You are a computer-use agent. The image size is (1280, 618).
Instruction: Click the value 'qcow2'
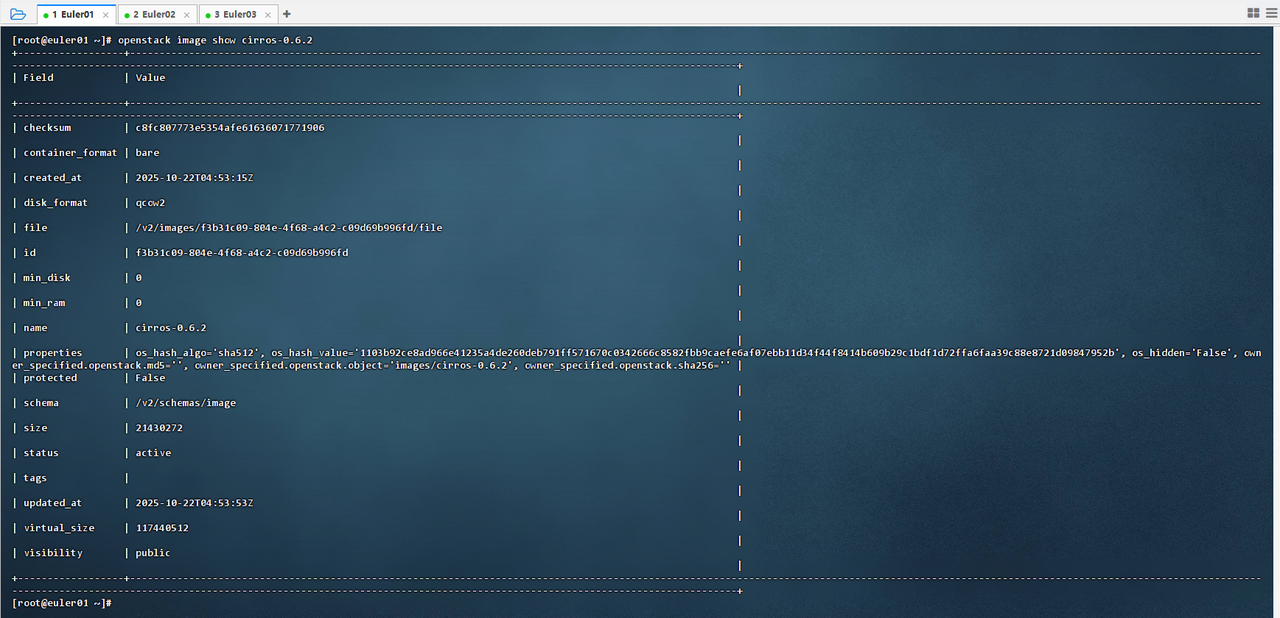[x=150, y=203]
